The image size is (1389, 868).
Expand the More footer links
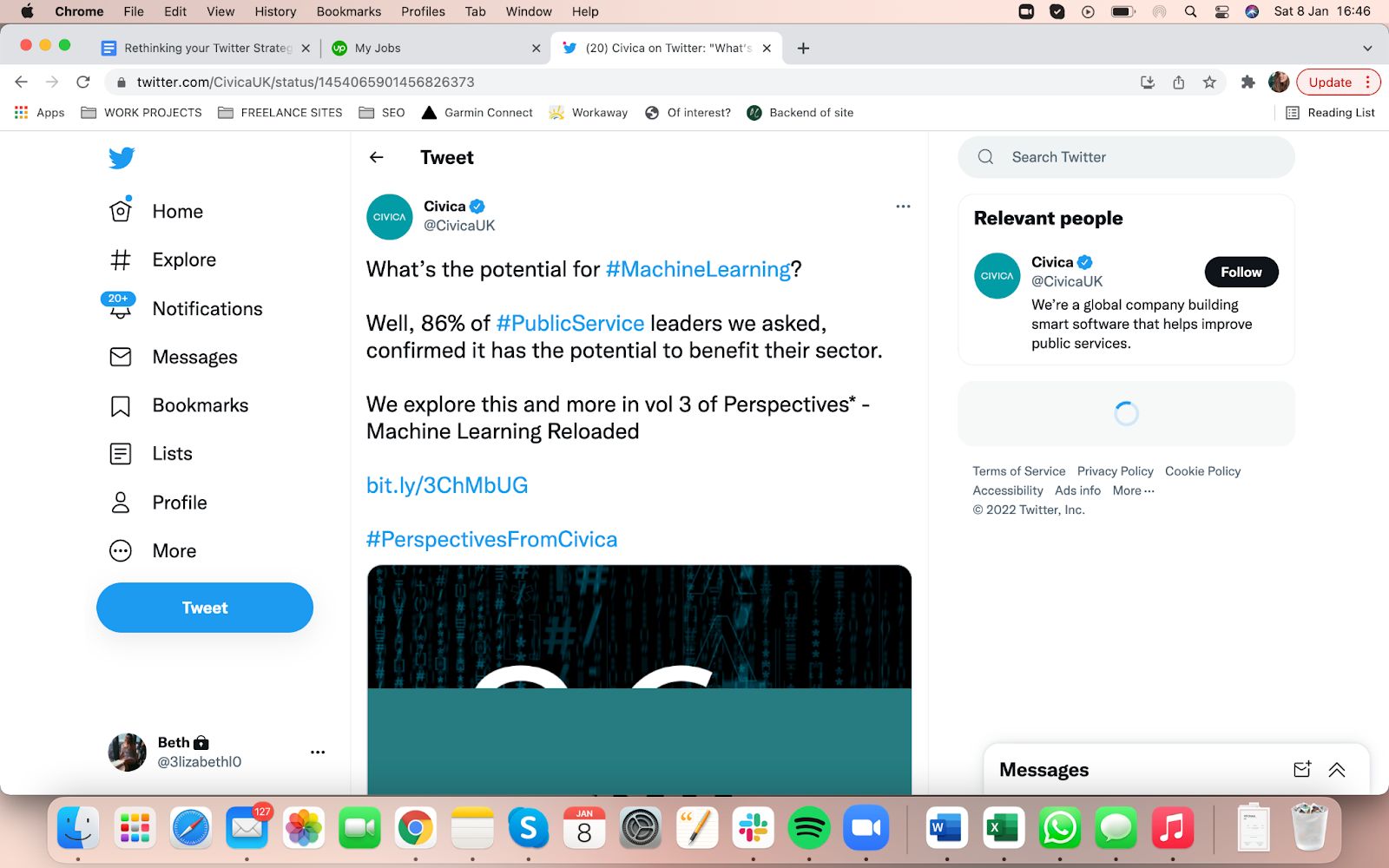[x=1134, y=490]
